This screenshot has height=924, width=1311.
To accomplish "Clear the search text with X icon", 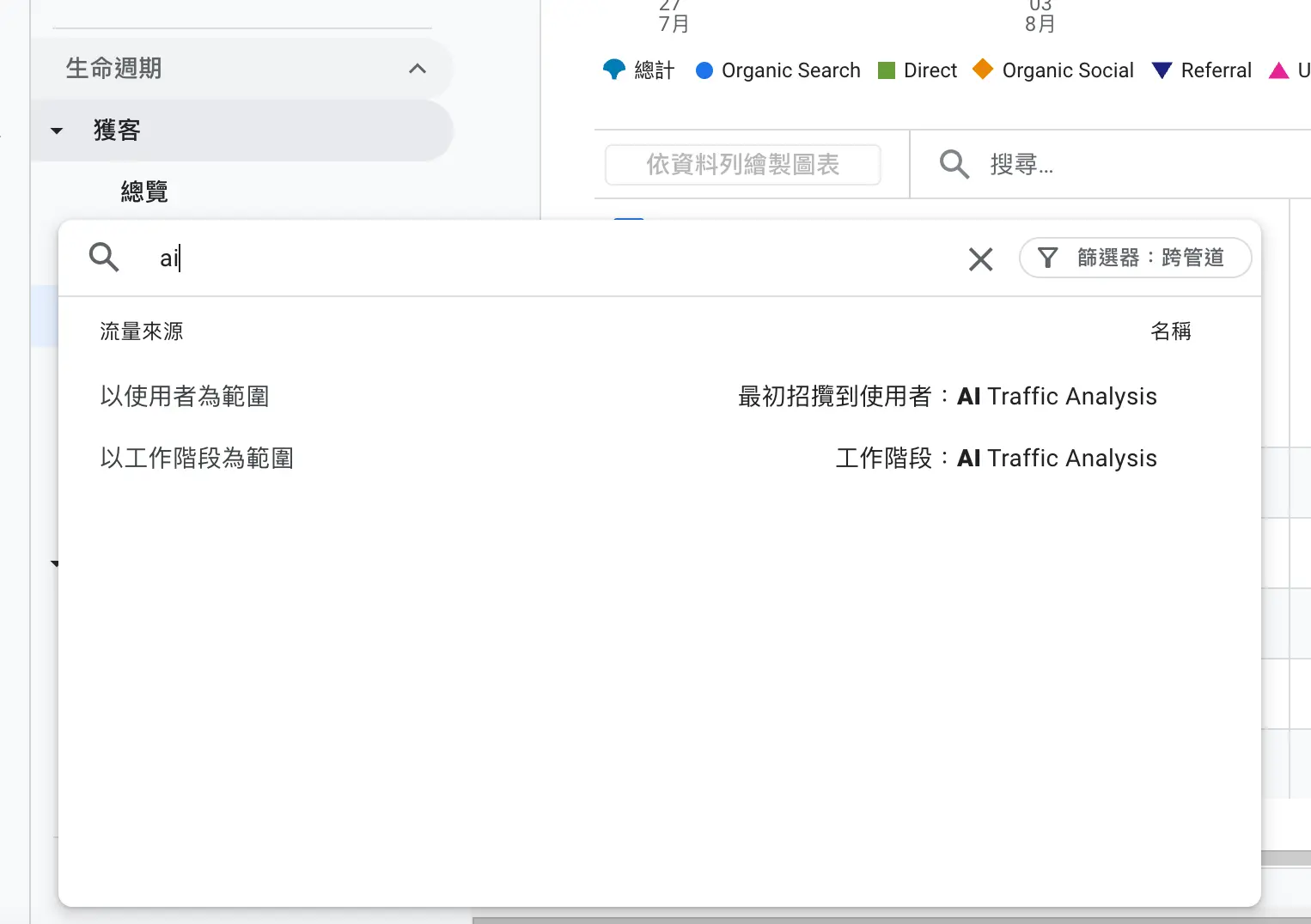I will click(x=980, y=258).
